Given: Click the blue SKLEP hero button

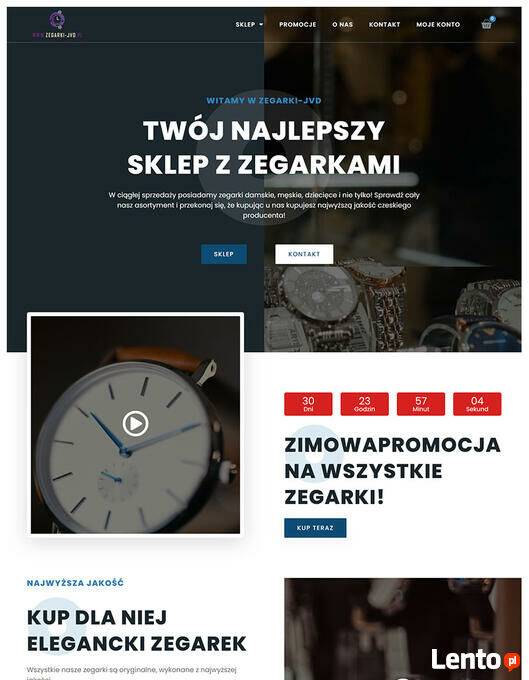Looking at the screenshot, I should [224, 254].
